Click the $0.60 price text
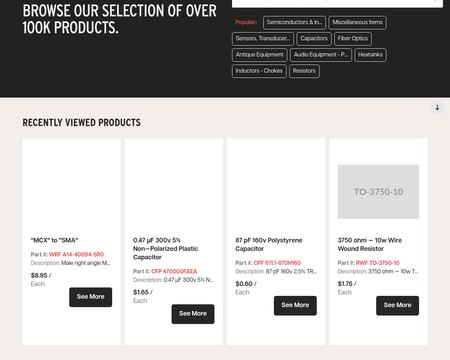This screenshot has width=450, height=360. [x=245, y=284]
